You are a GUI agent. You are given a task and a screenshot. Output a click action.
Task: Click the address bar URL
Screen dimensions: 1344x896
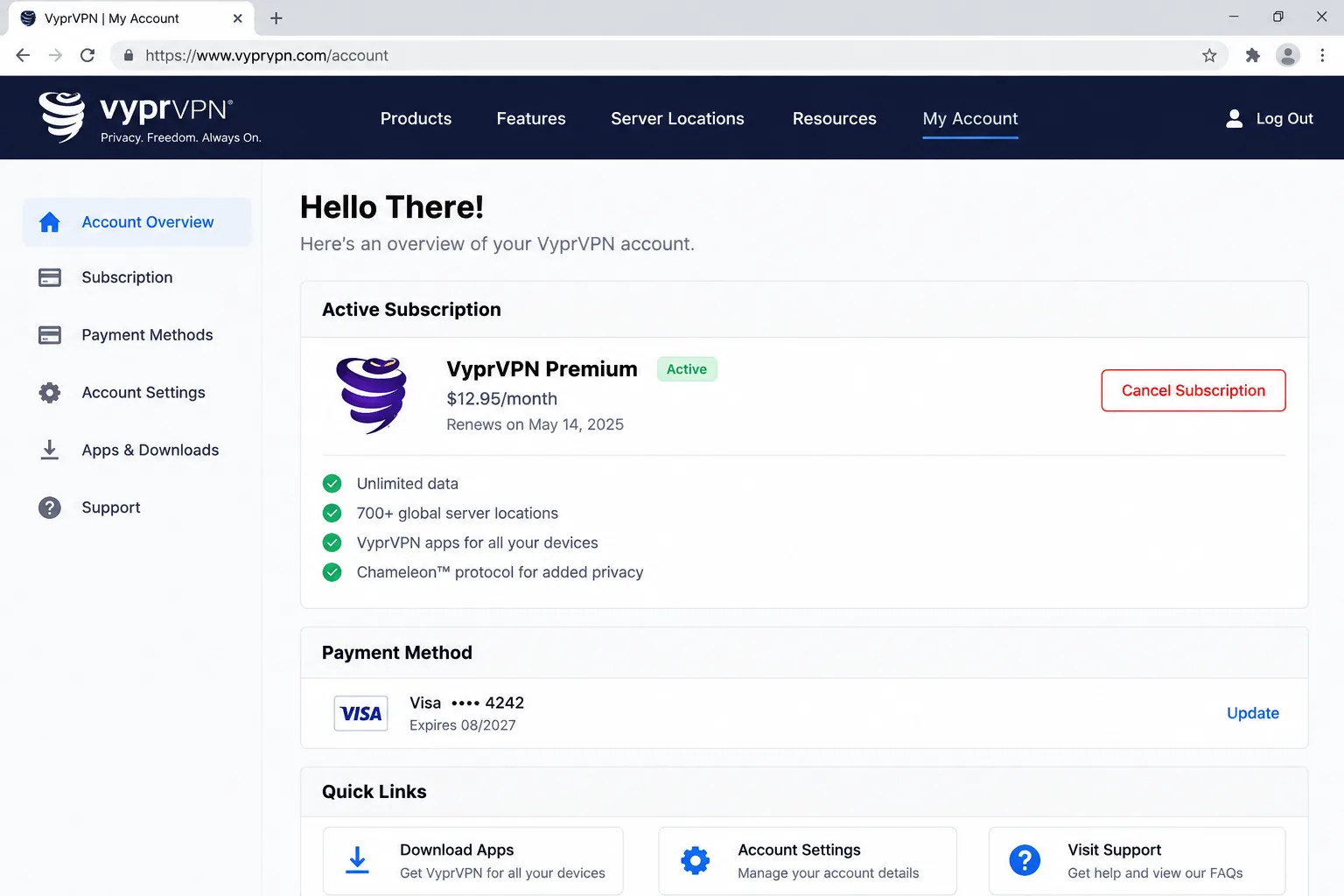click(267, 55)
